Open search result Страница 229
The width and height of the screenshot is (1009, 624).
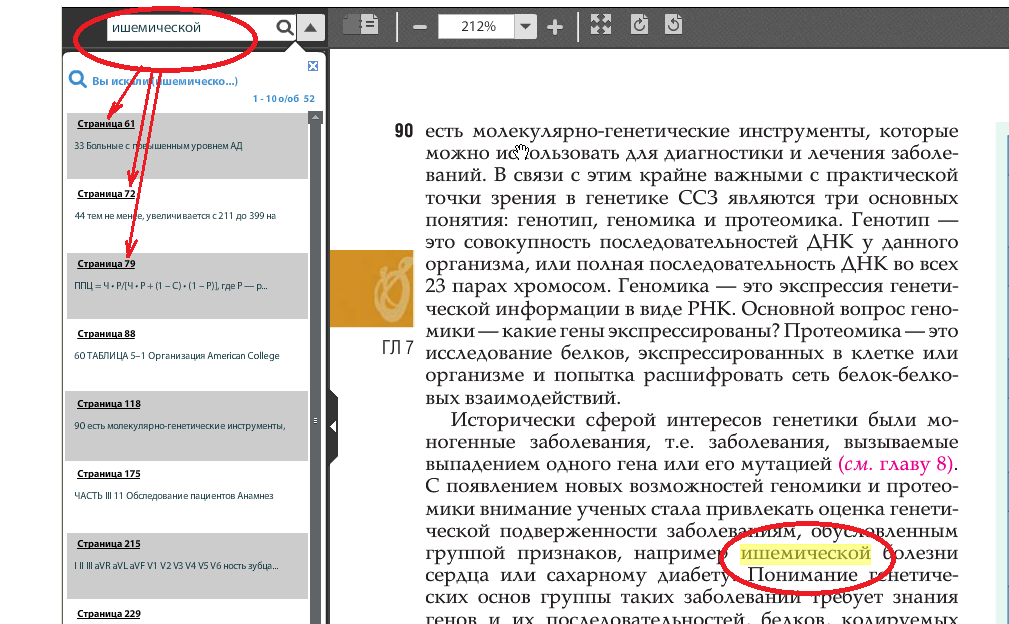tap(109, 614)
